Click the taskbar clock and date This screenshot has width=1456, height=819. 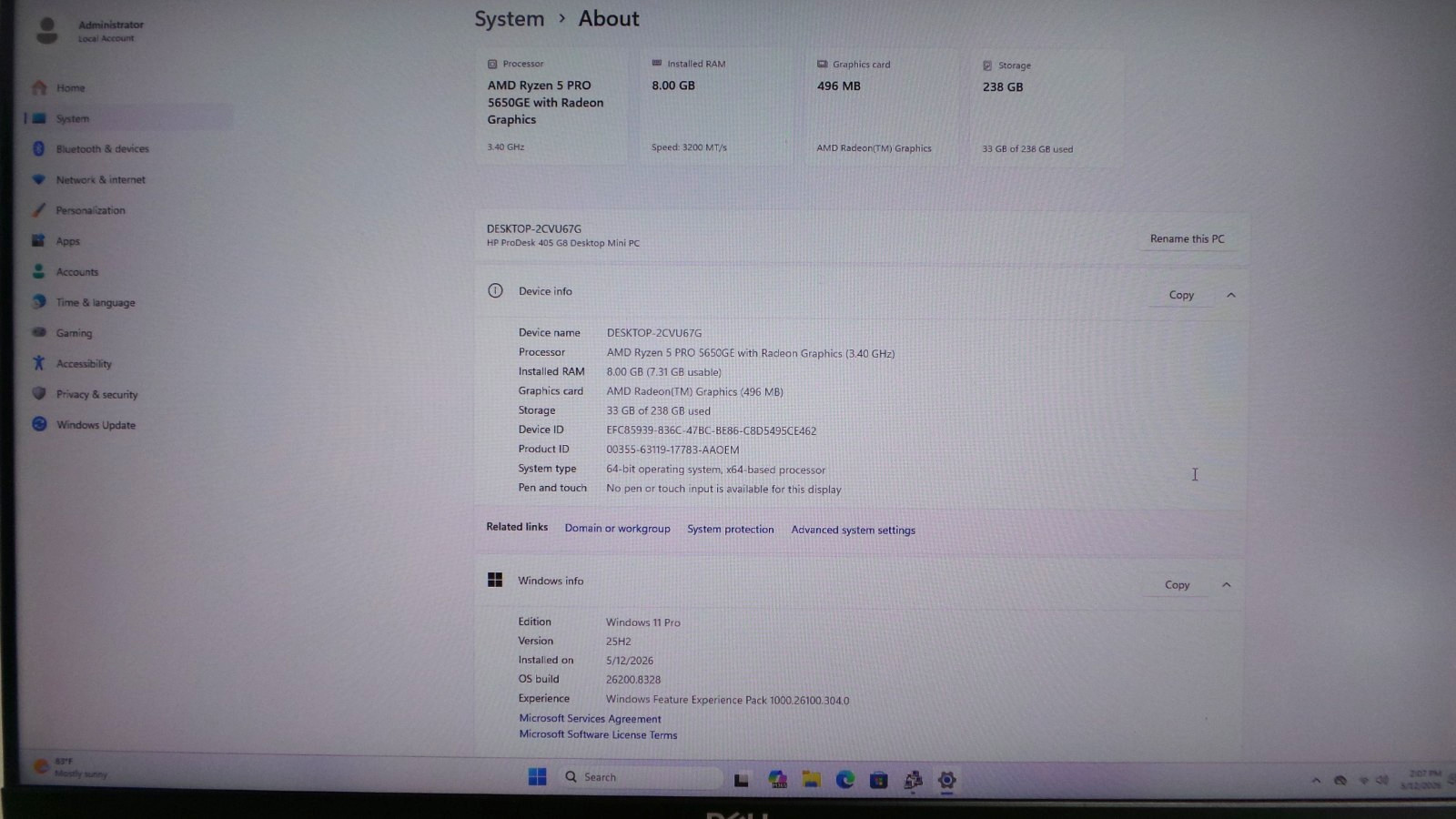tap(1421, 779)
